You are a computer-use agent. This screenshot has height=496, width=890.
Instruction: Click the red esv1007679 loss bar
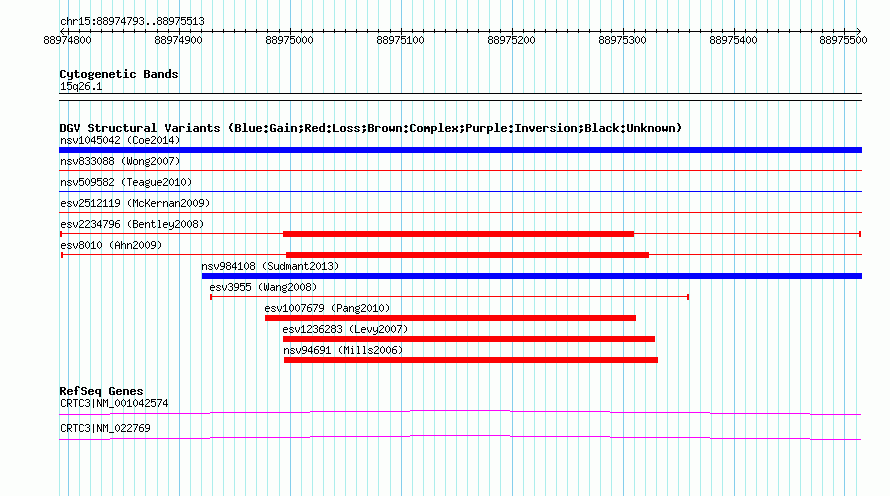click(451, 318)
